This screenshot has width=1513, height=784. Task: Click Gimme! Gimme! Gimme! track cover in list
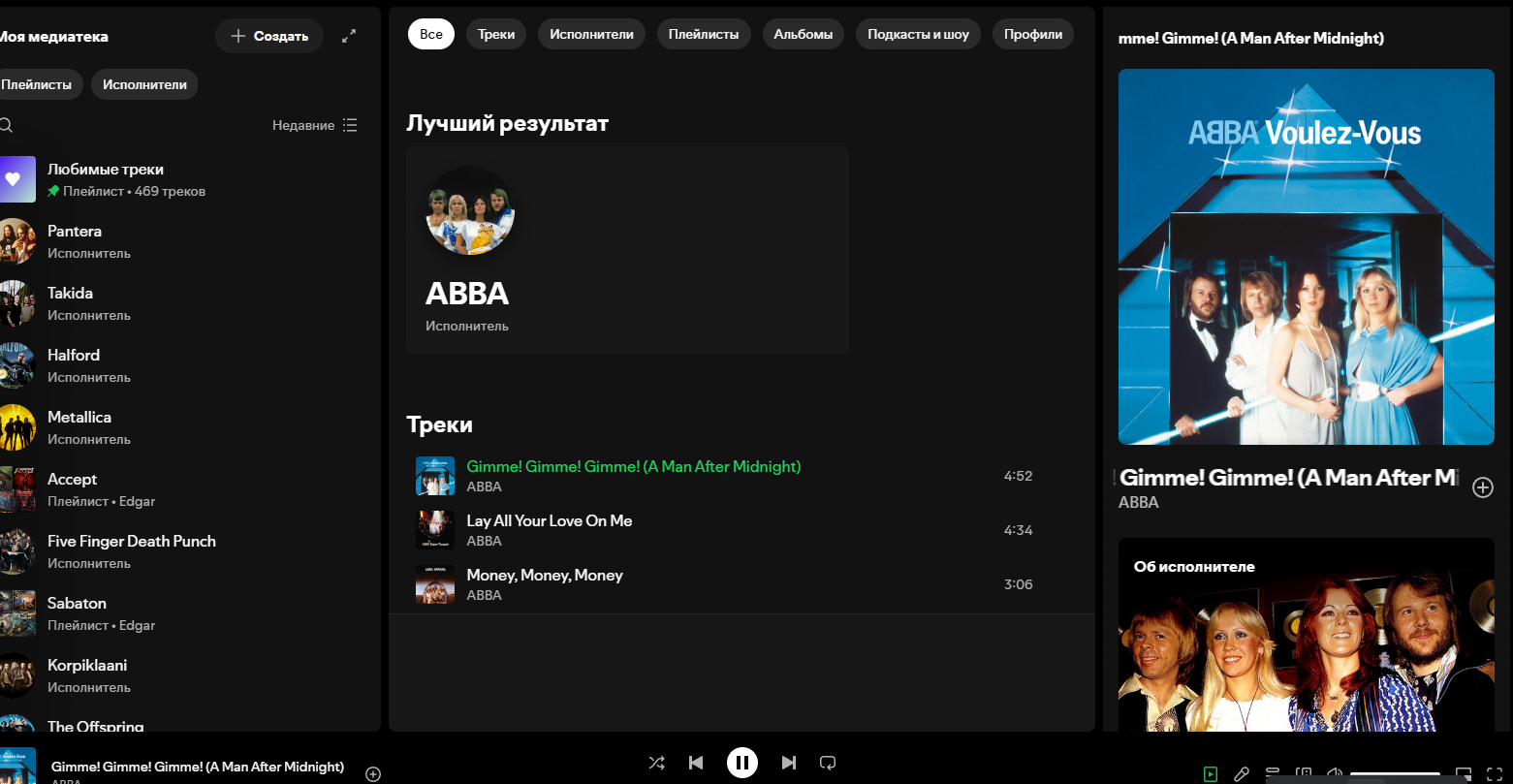435,476
